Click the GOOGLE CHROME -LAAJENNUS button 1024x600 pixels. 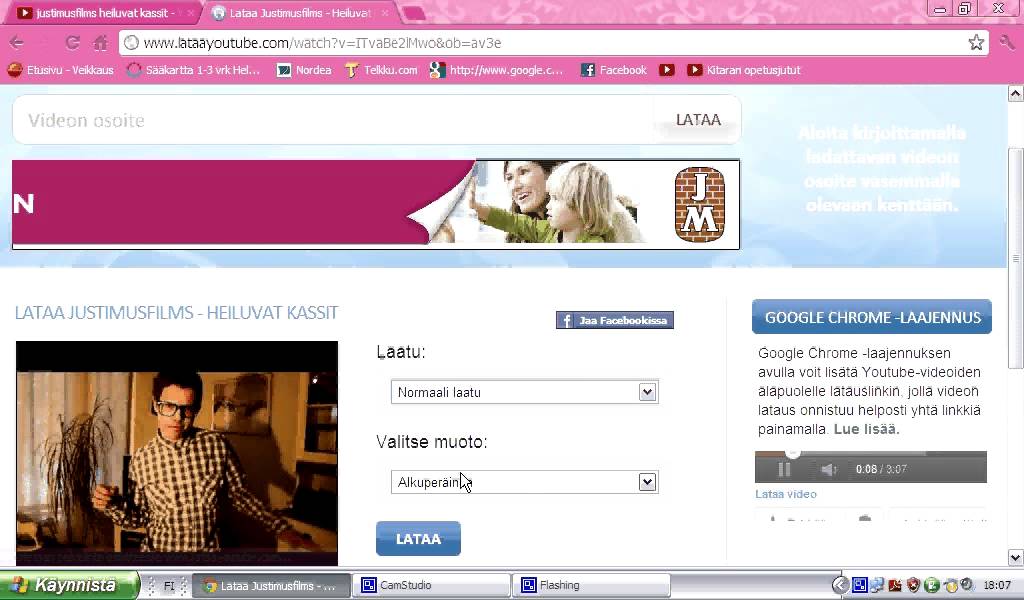[x=872, y=317]
